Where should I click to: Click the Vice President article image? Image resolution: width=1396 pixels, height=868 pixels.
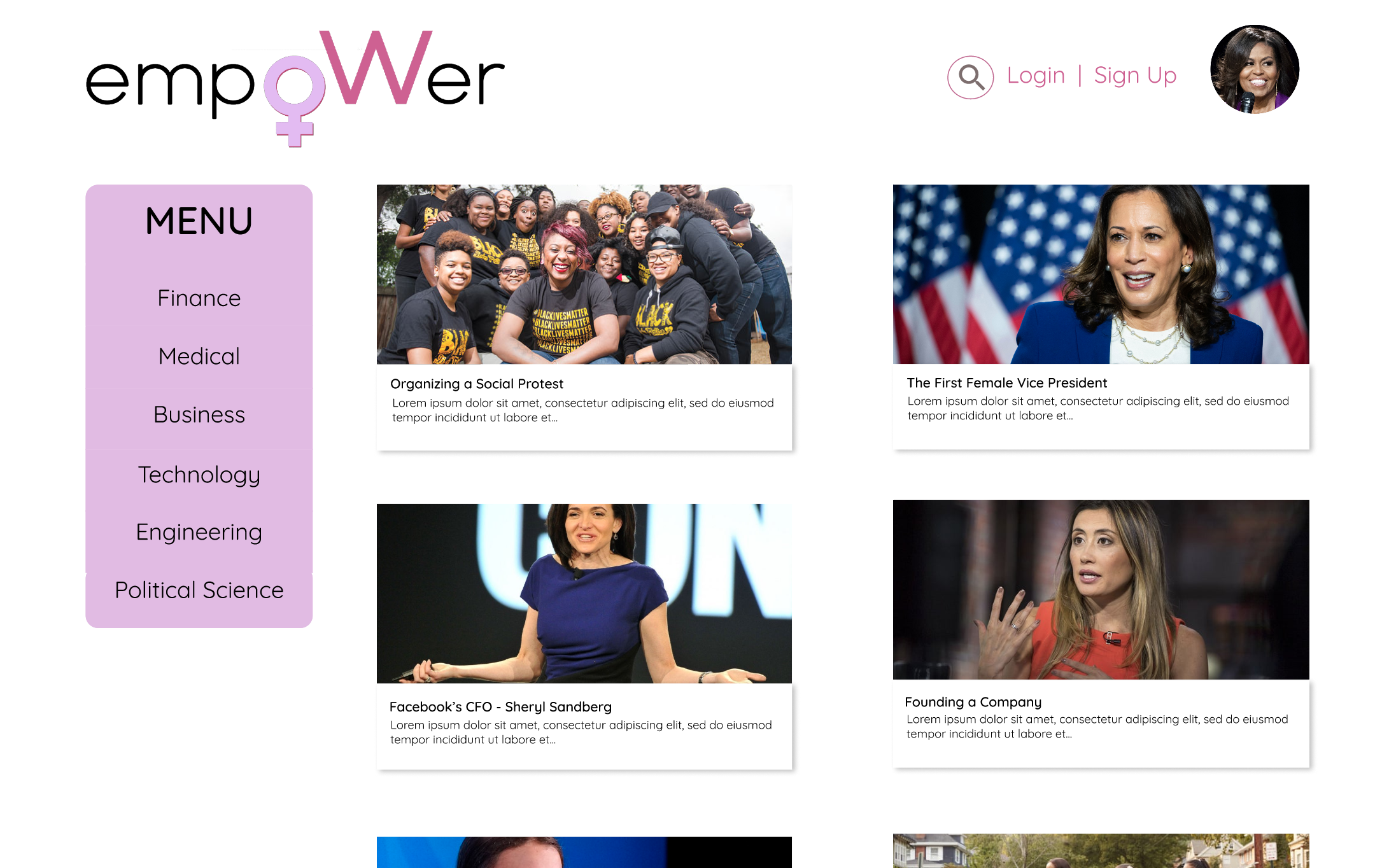tap(1101, 274)
